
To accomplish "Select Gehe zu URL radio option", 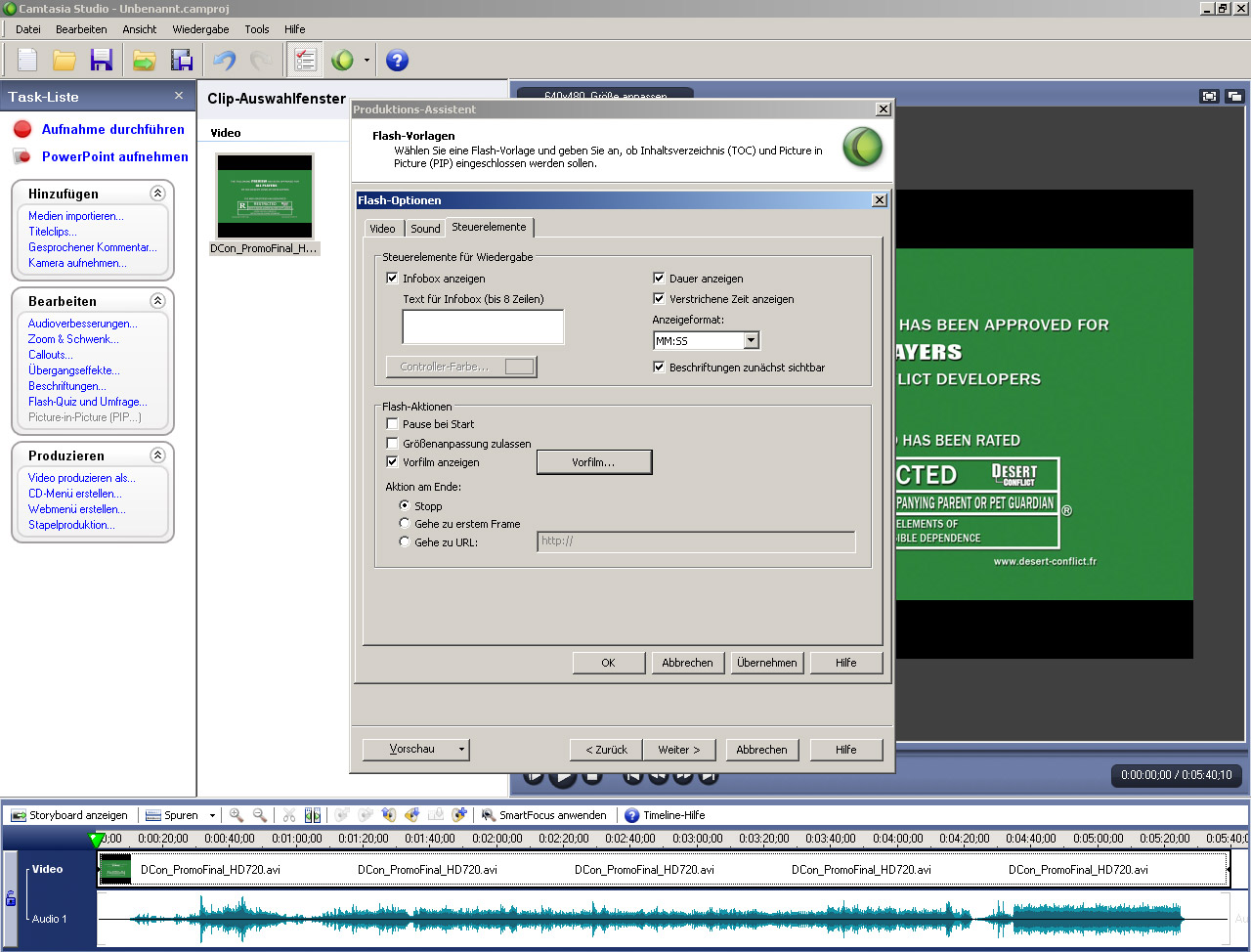I will pyautogui.click(x=405, y=542).
